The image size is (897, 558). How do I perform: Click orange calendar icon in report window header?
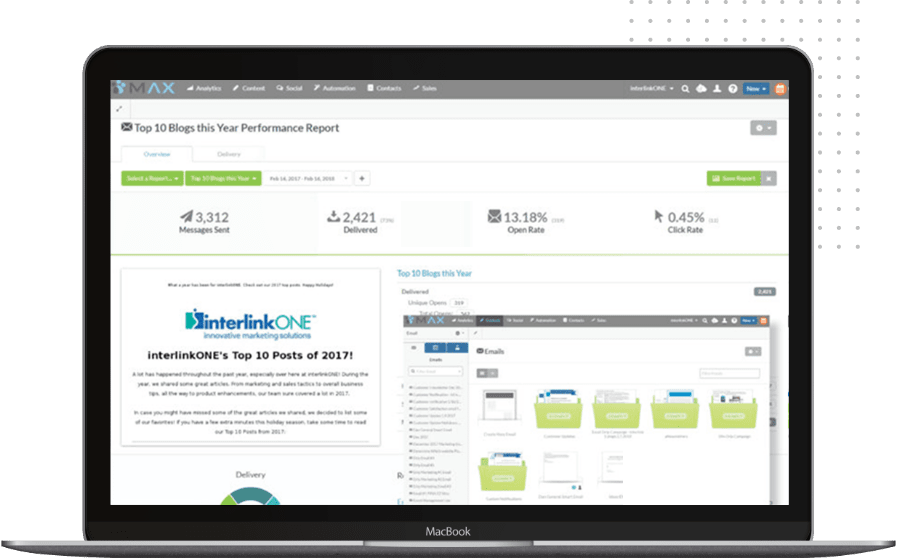780,89
